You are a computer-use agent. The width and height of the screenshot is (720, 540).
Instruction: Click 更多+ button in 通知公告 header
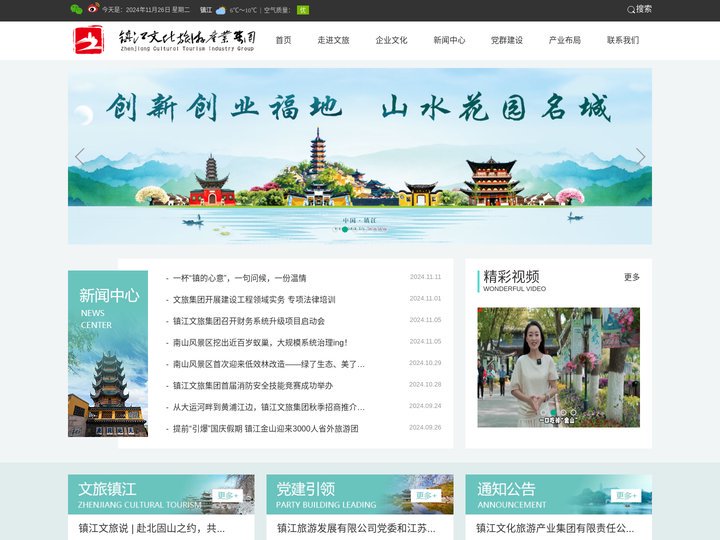pyautogui.click(x=625, y=495)
